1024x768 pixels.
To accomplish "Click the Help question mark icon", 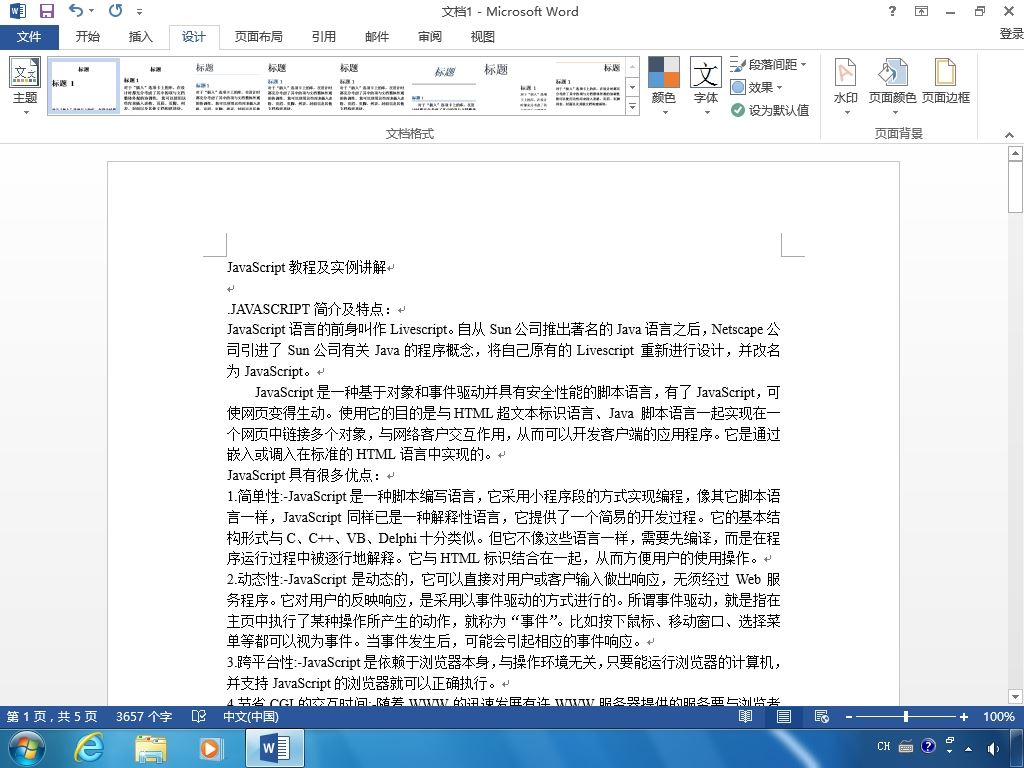I will (x=893, y=11).
